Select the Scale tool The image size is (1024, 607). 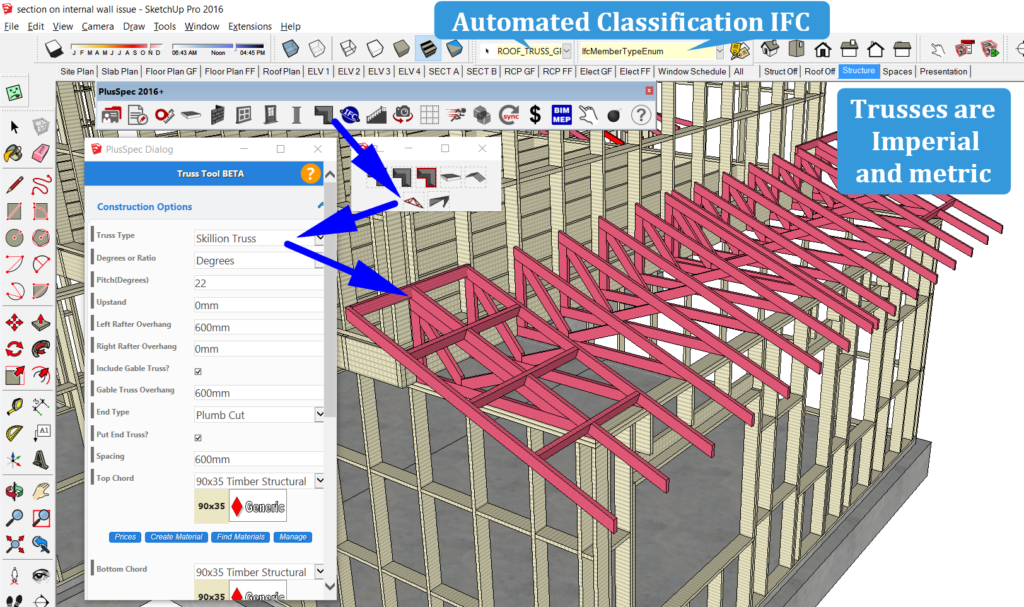tap(14, 375)
